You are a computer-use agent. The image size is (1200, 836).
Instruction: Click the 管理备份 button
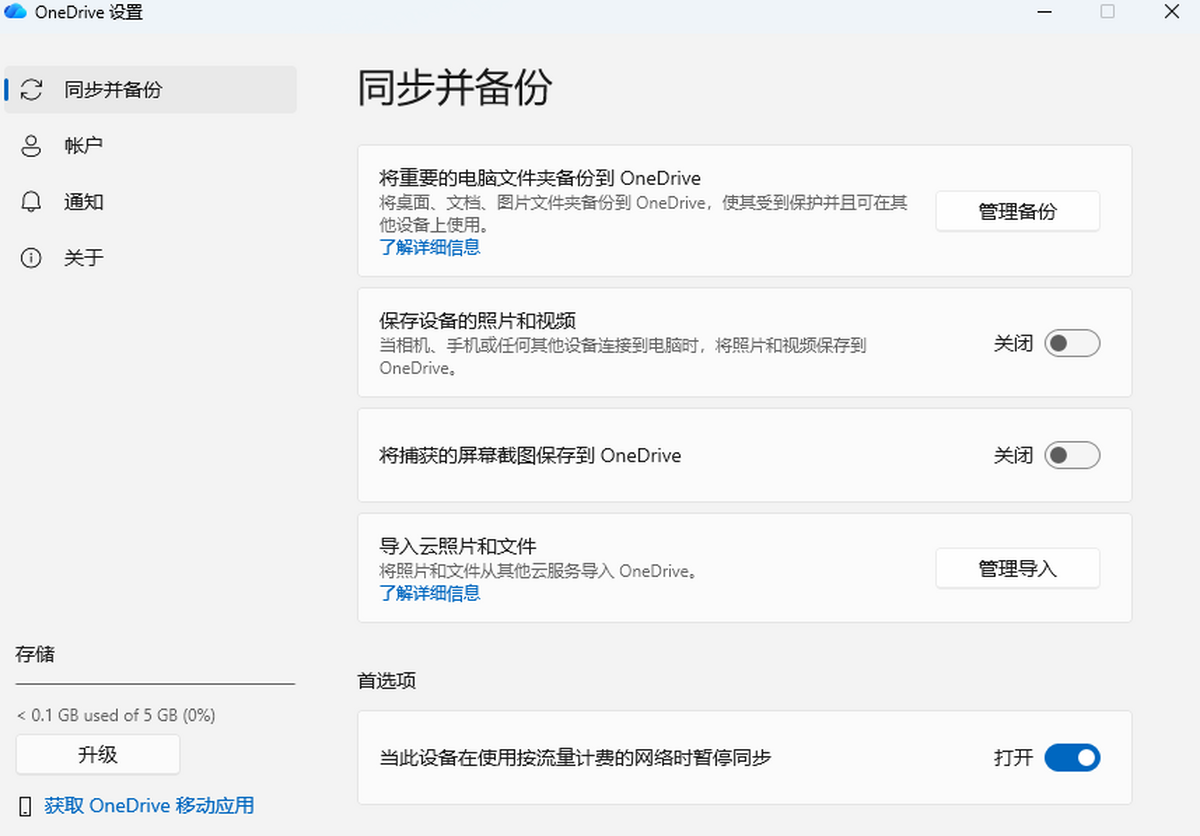coord(1017,211)
